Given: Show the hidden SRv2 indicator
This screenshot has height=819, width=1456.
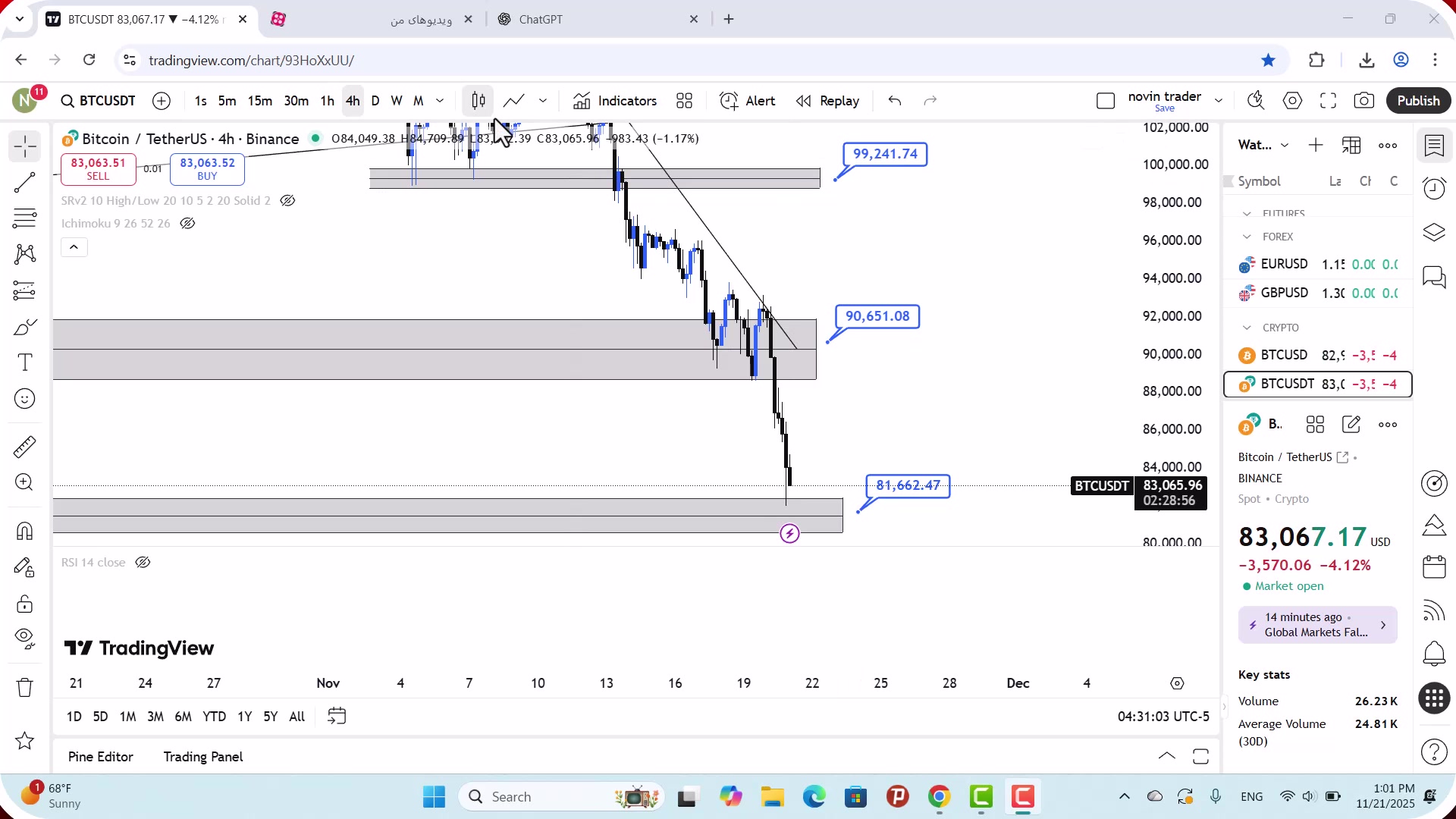Looking at the screenshot, I should [287, 201].
